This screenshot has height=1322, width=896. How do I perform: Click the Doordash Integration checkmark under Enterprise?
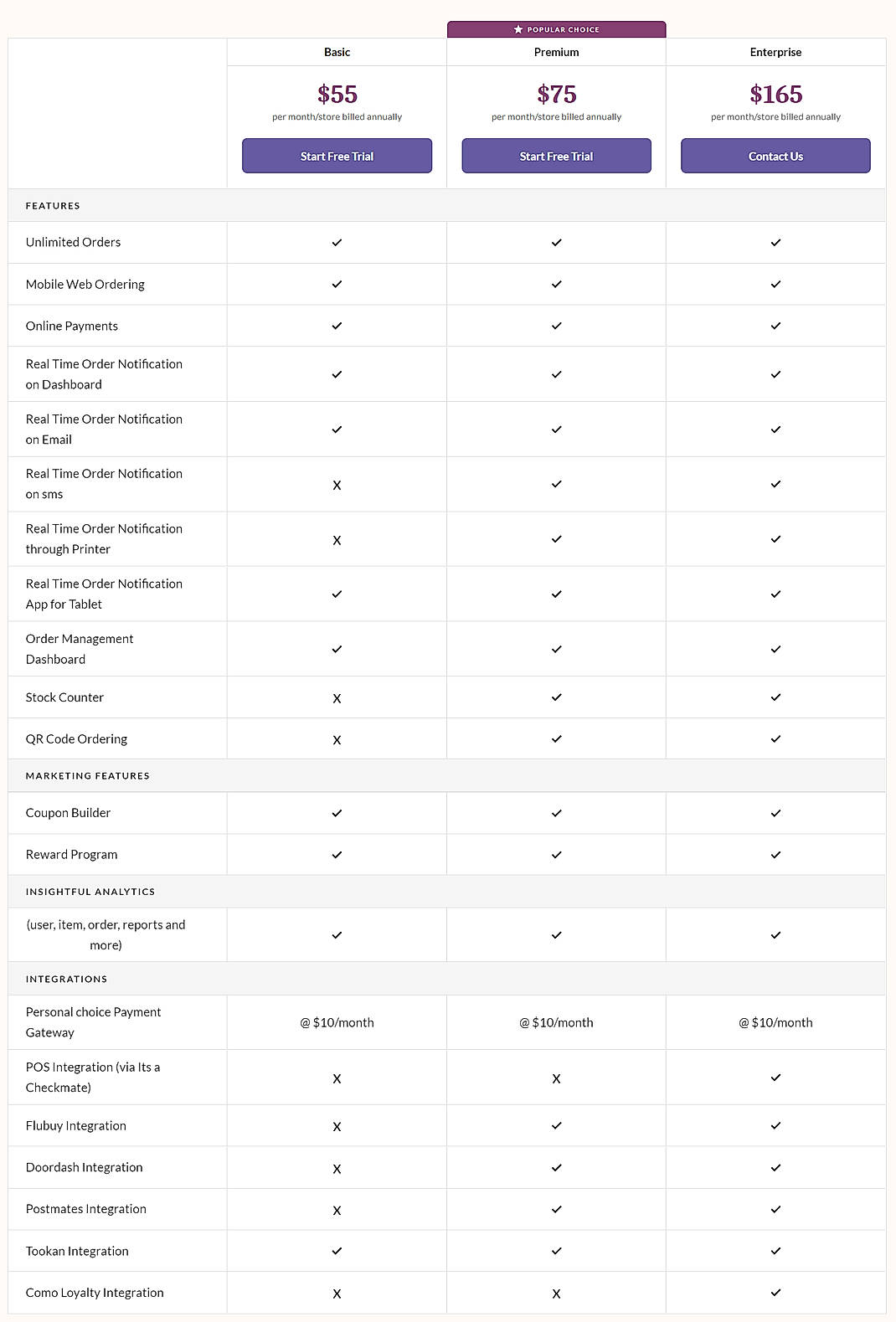point(775,1167)
